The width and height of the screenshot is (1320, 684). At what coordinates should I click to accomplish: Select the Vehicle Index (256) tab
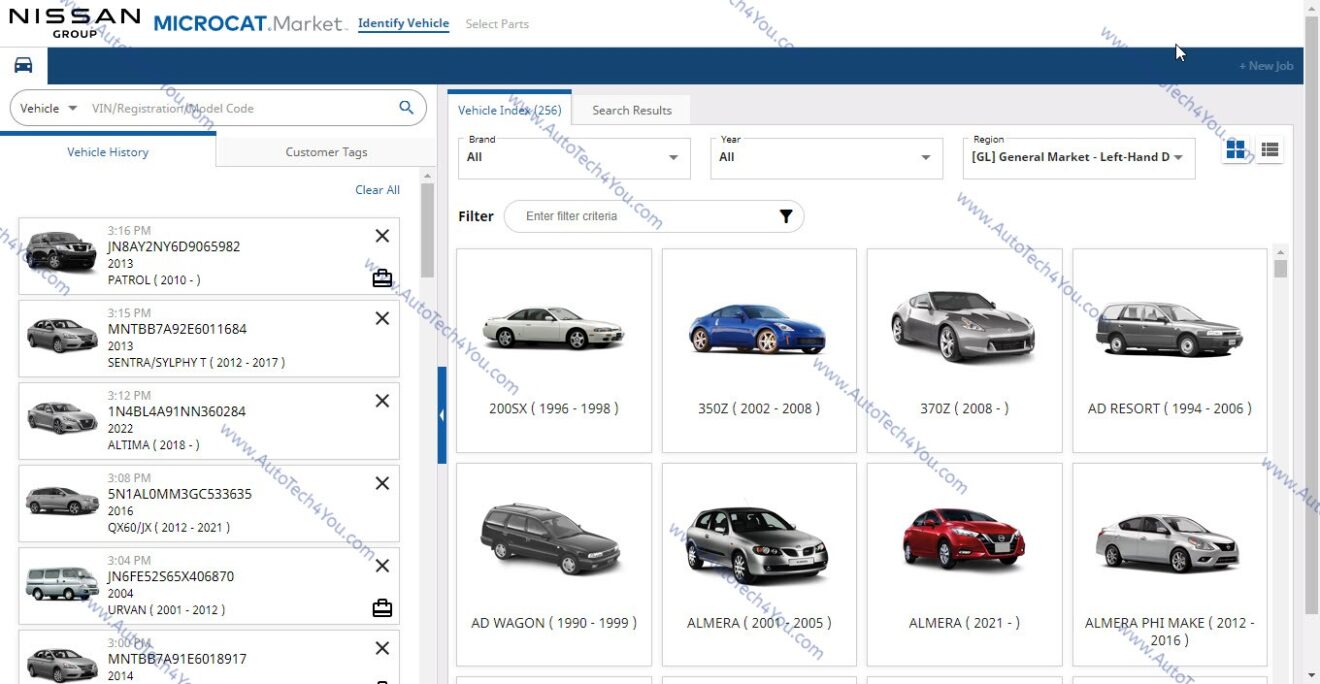click(x=510, y=110)
